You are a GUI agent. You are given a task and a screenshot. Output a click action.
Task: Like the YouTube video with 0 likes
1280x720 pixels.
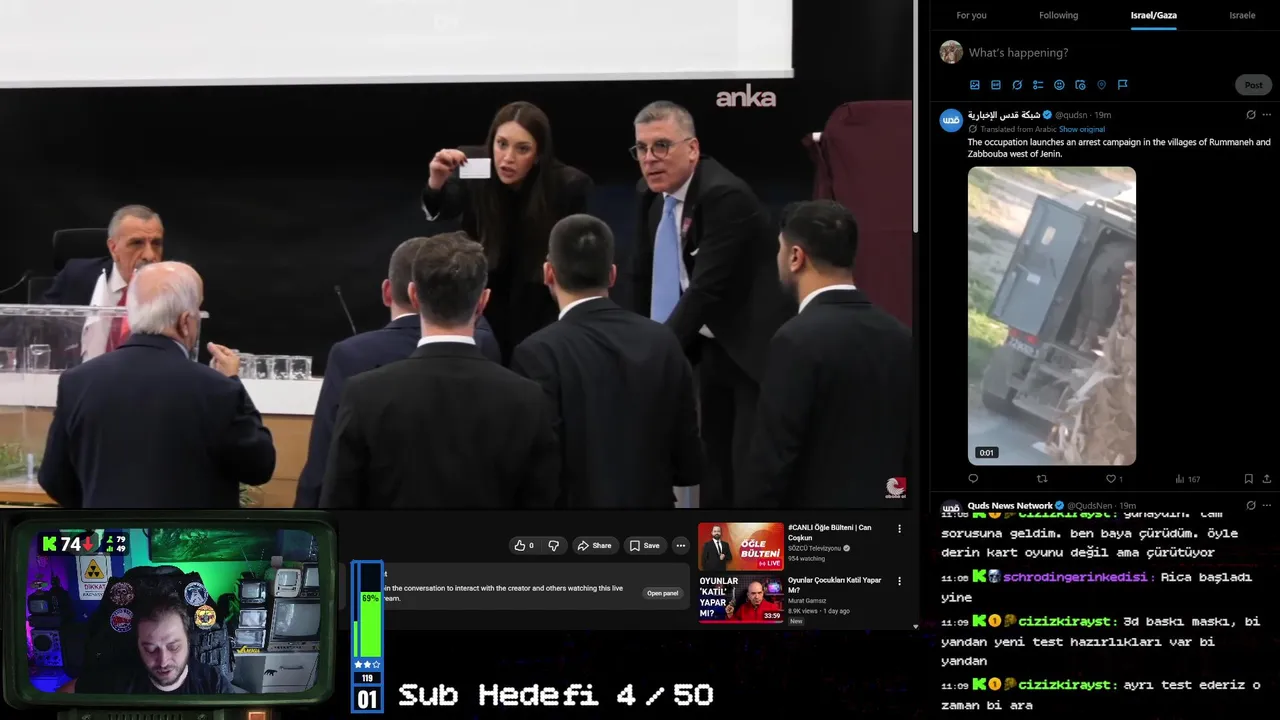[x=523, y=545]
